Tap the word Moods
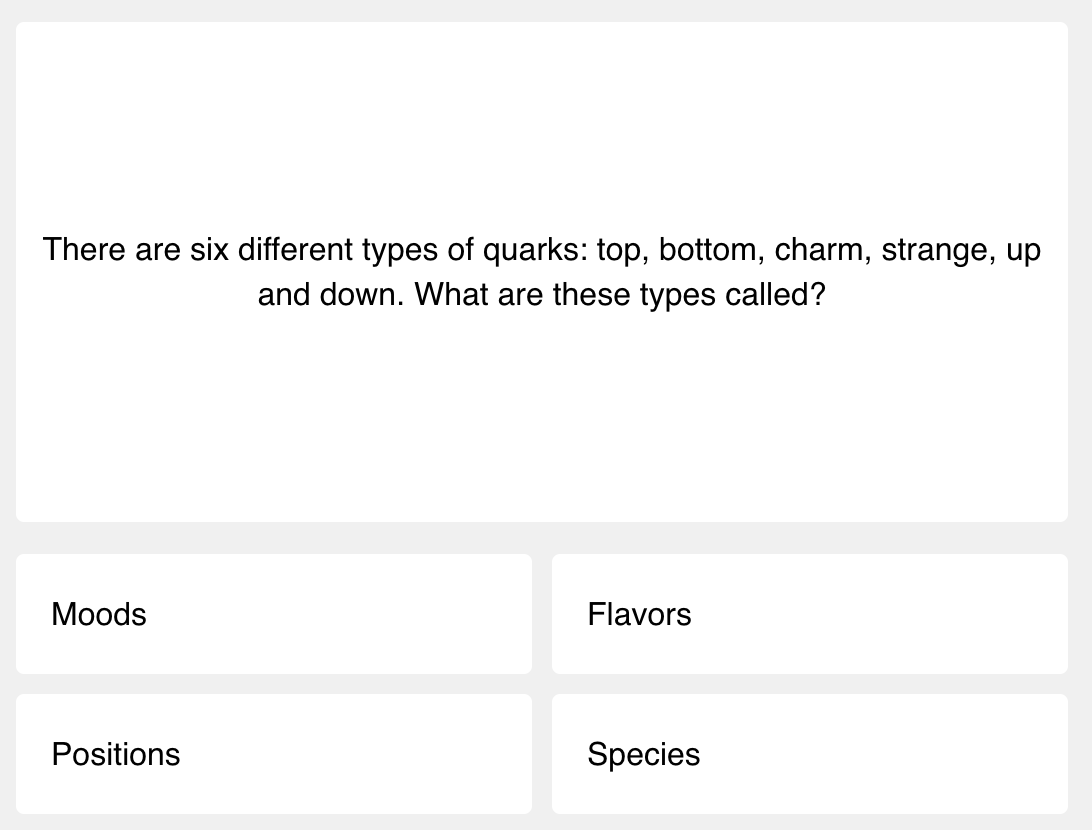Screen dimensions: 1092x830 [99, 614]
